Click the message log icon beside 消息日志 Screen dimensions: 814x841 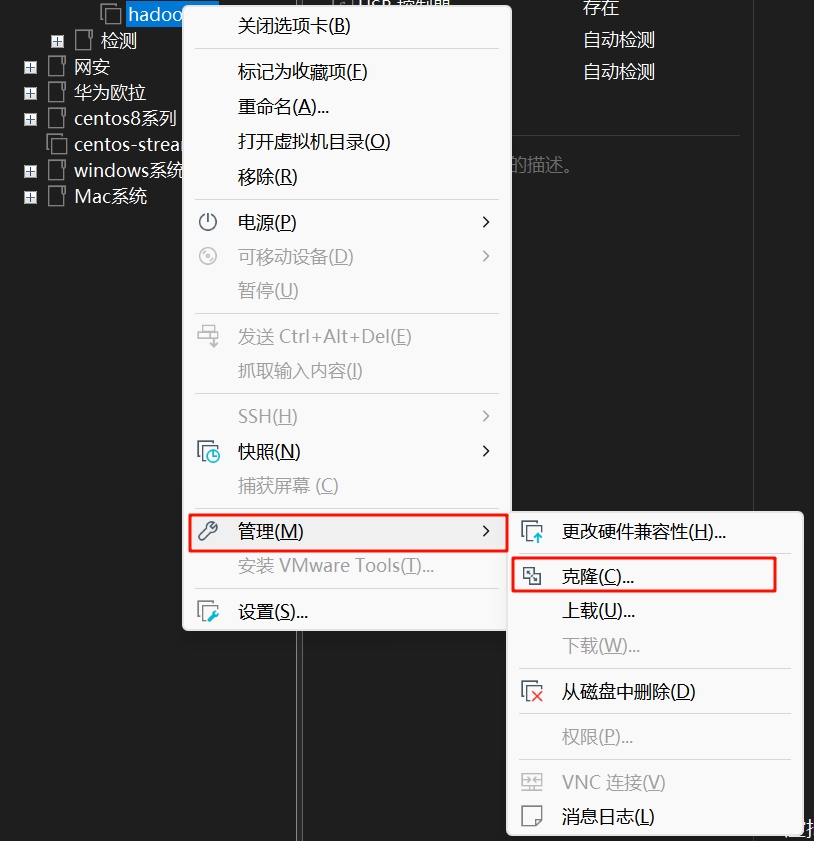coord(532,816)
